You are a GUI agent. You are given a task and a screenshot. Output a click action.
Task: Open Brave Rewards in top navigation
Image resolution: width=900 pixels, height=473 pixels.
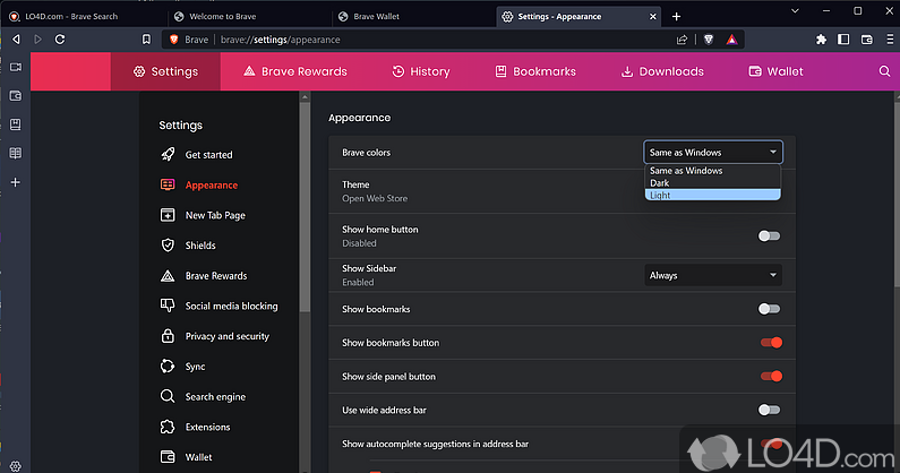(x=295, y=71)
